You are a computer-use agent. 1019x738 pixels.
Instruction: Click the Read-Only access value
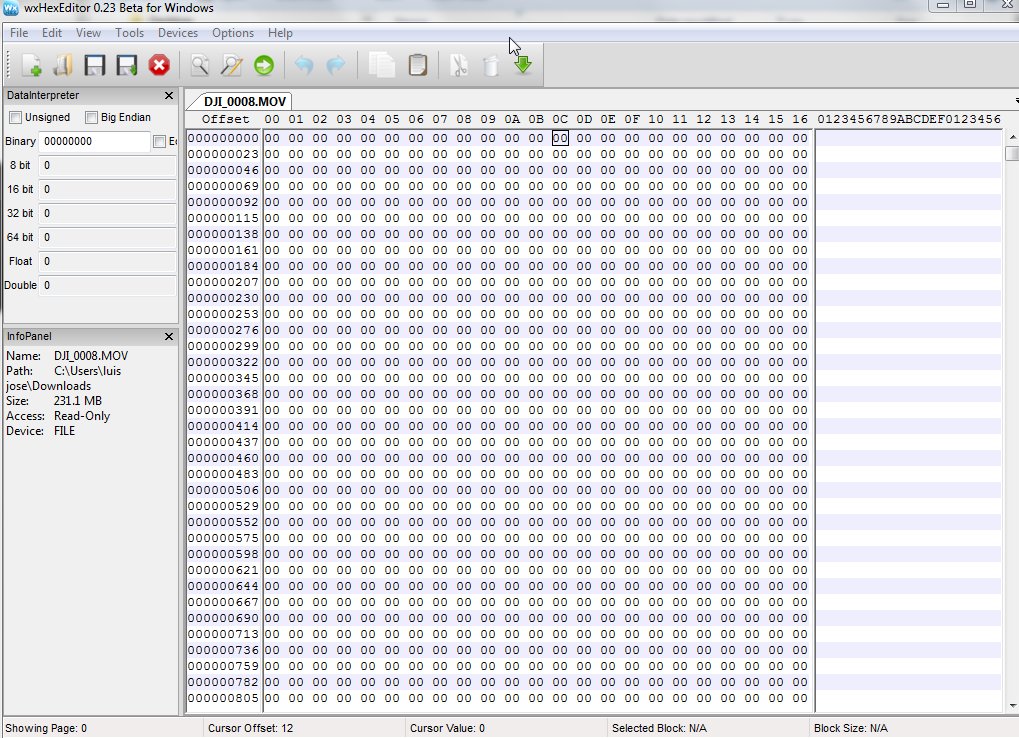click(x=82, y=416)
